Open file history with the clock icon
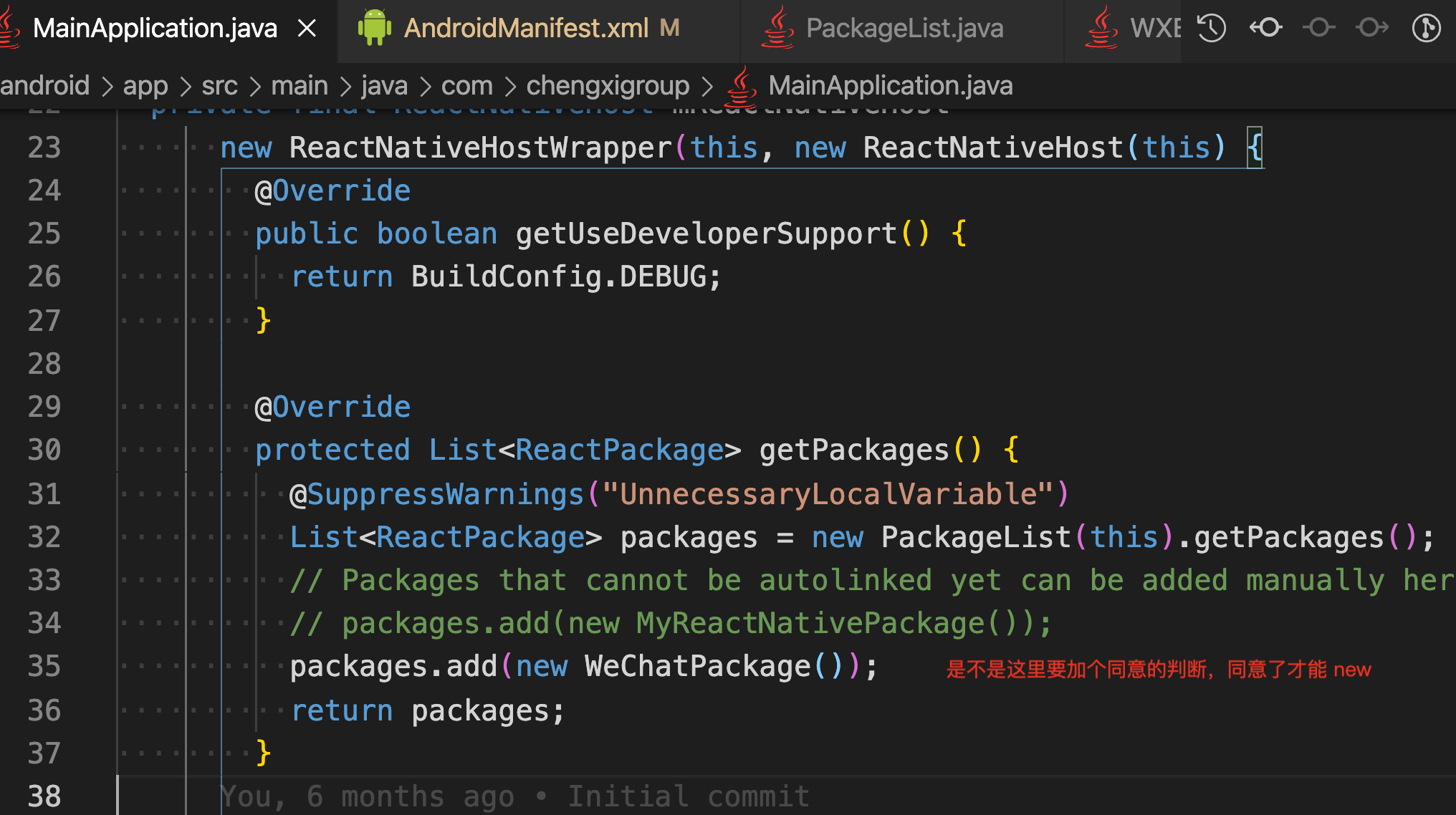This screenshot has height=815, width=1456. (1212, 28)
